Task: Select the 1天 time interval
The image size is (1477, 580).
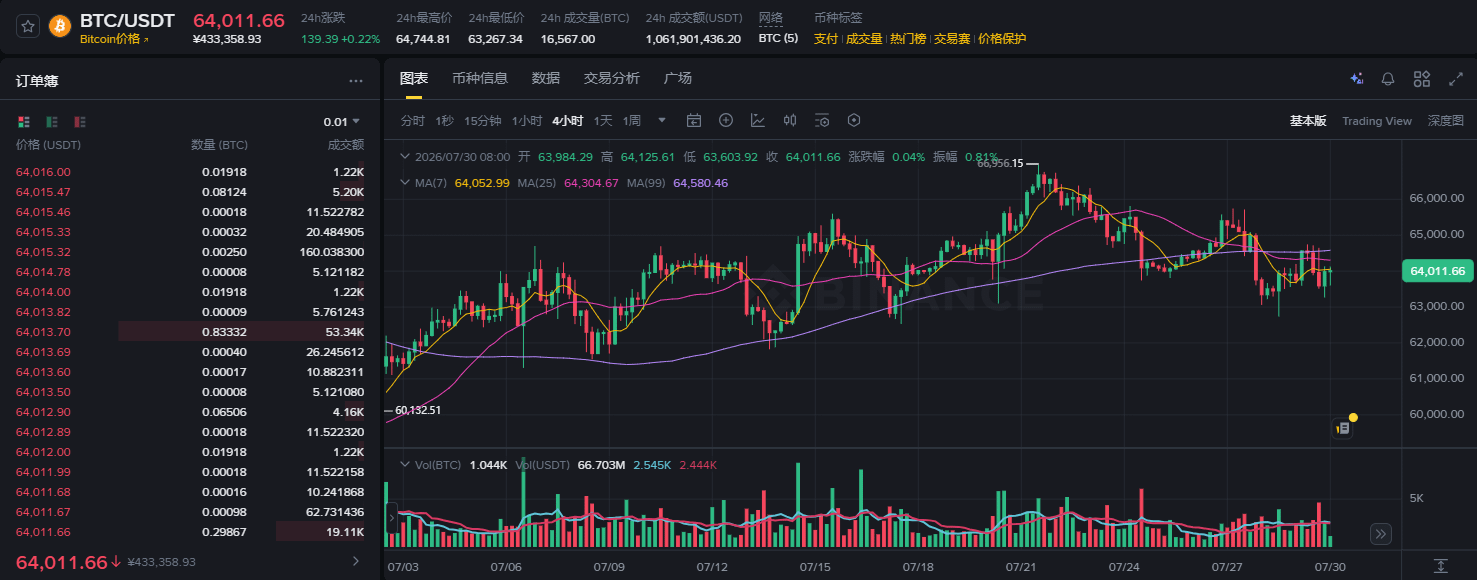Action: tap(603, 121)
